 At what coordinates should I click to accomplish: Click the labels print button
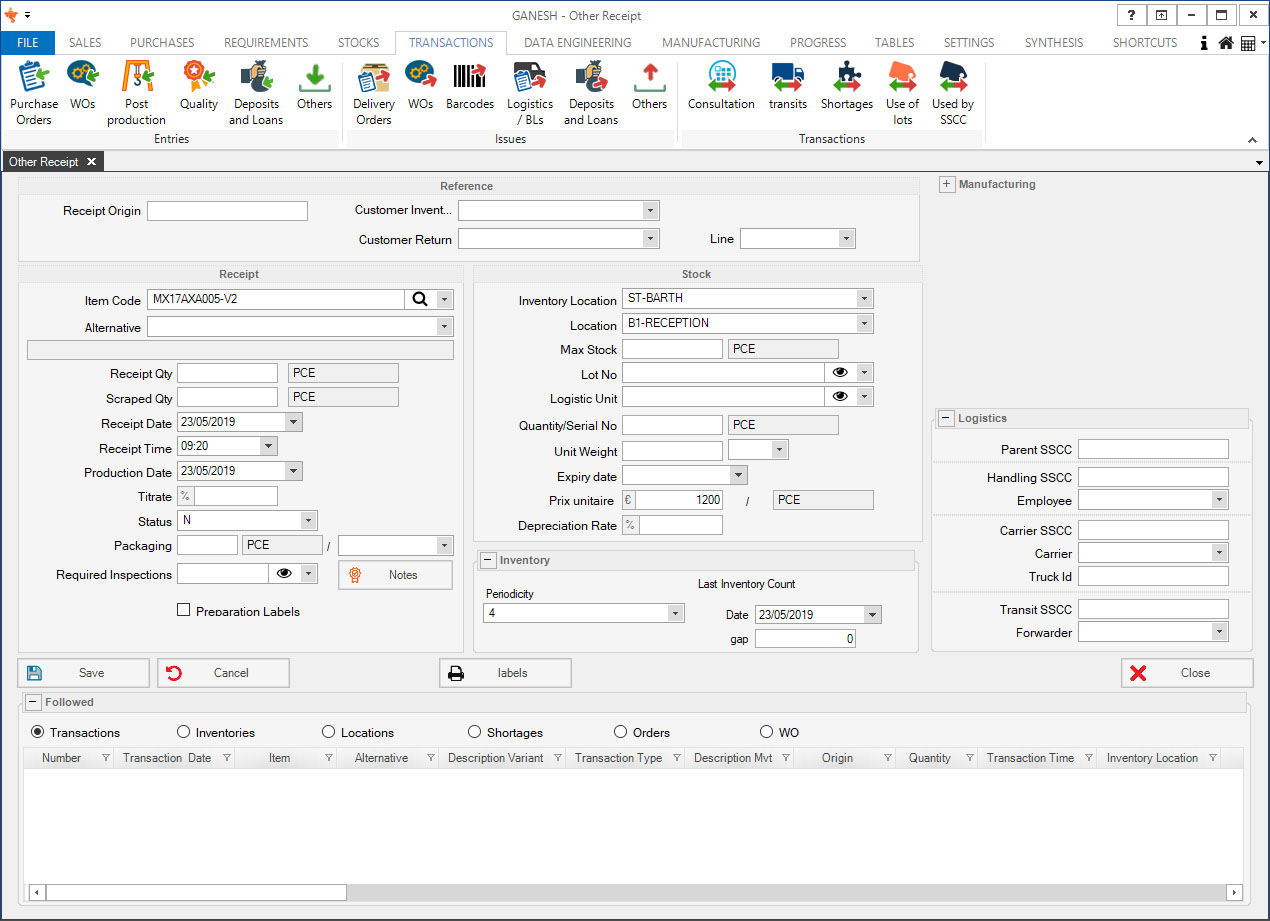coord(505,673)
